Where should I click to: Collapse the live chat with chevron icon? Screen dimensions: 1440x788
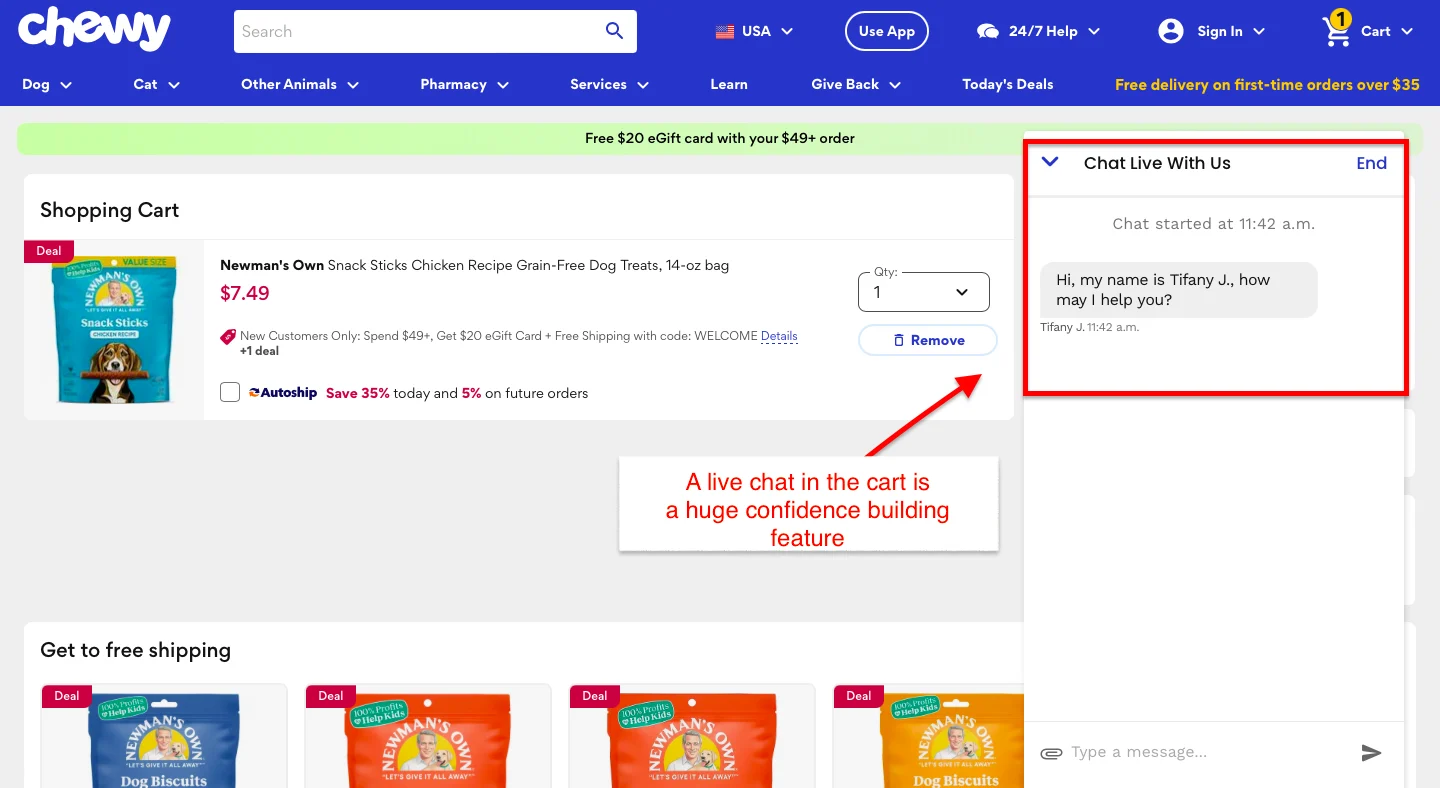coord(1050,161)
